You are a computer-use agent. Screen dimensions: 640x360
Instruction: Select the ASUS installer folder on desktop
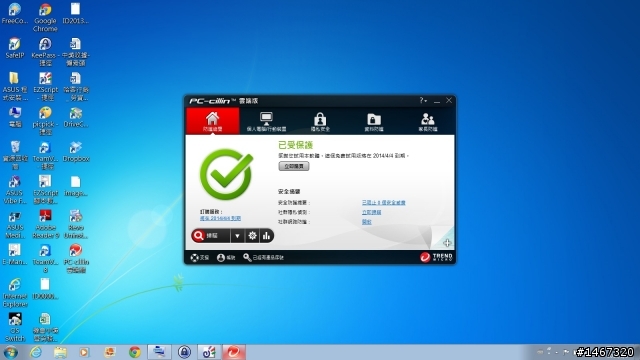15,86
